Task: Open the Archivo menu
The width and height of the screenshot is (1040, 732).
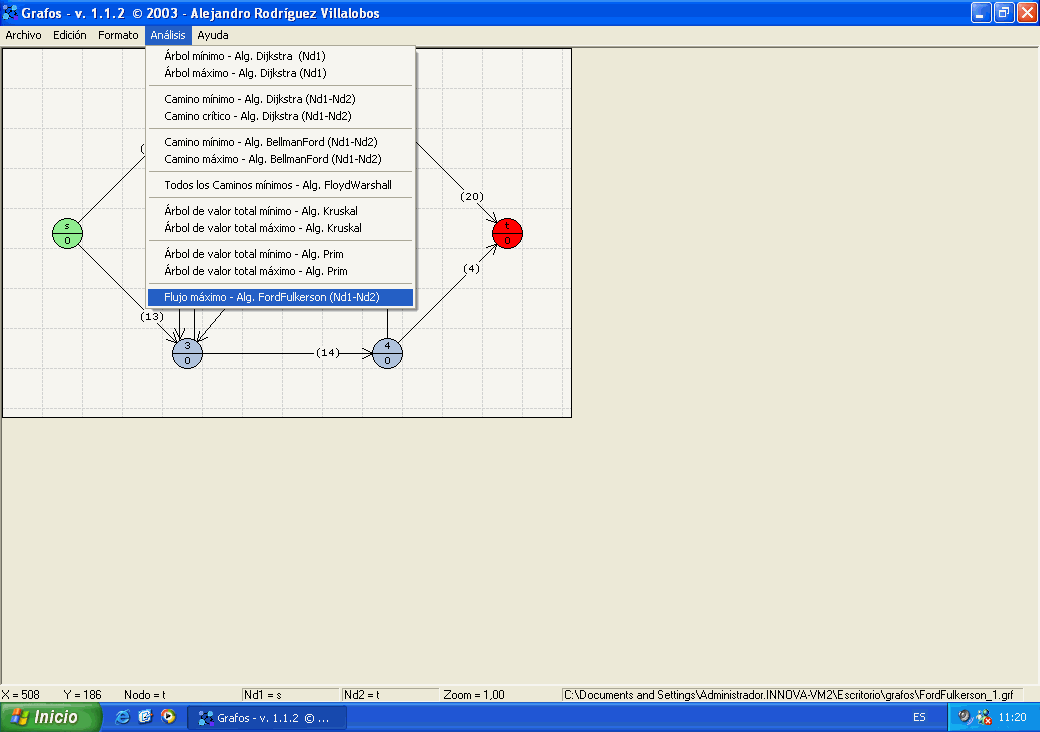Action: tap(24, 35)
